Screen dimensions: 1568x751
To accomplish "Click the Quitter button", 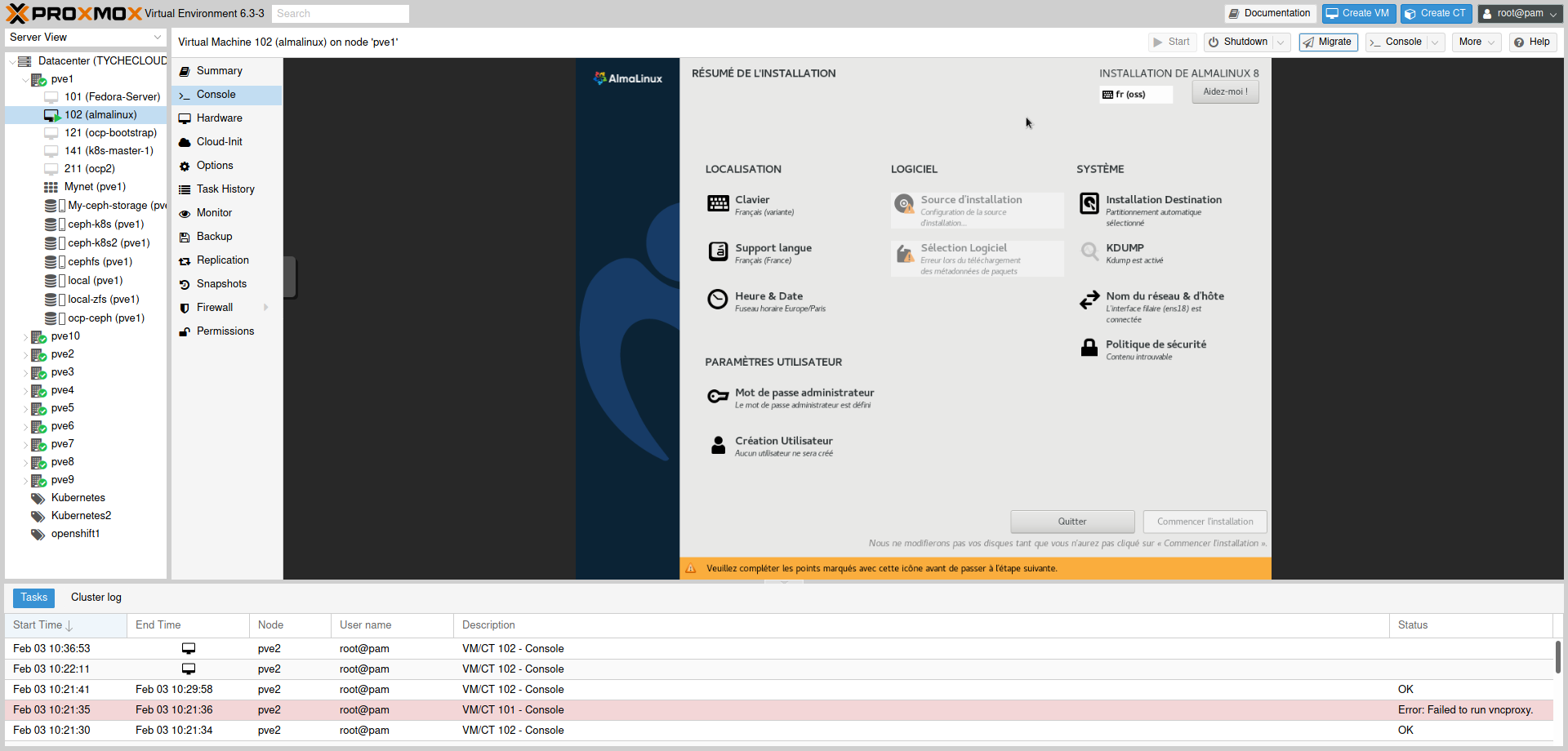I will click(1072, 522).
